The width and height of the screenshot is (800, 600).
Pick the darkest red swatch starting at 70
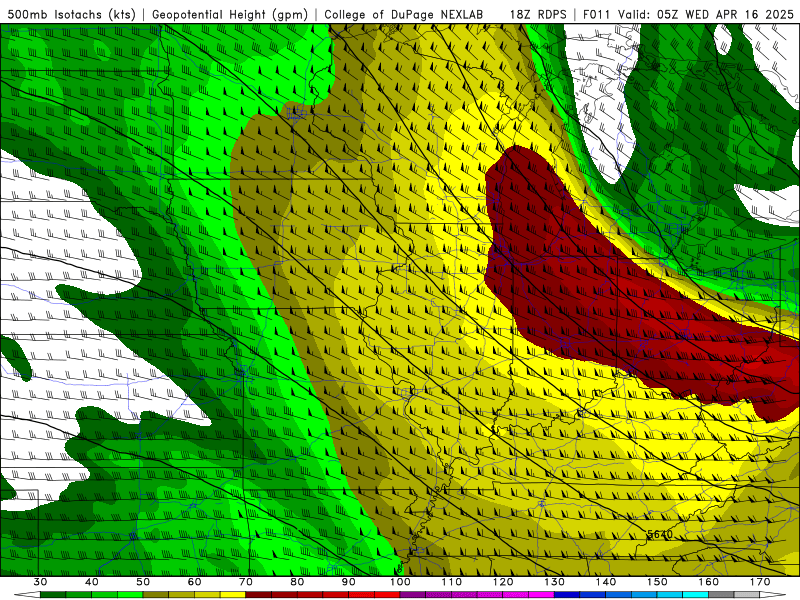[259, 595]
